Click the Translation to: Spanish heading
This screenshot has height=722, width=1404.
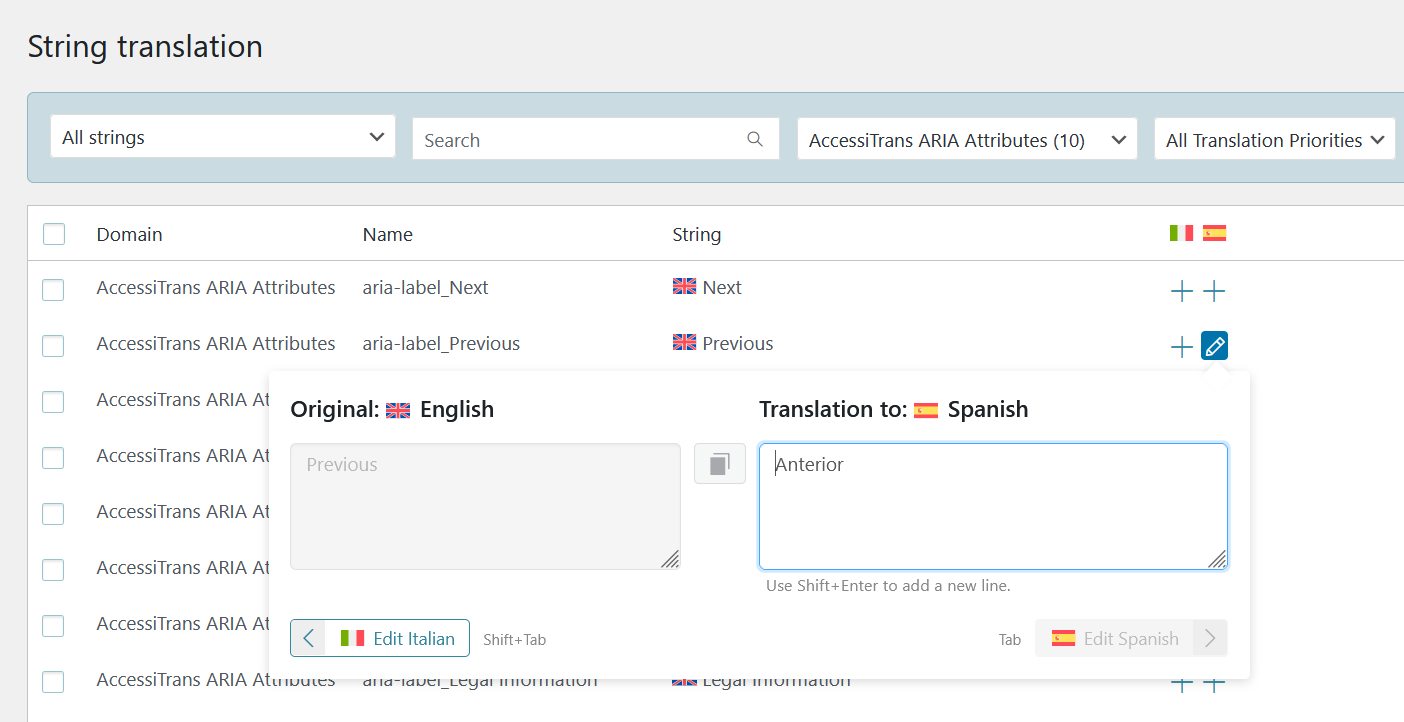(893, 409)
